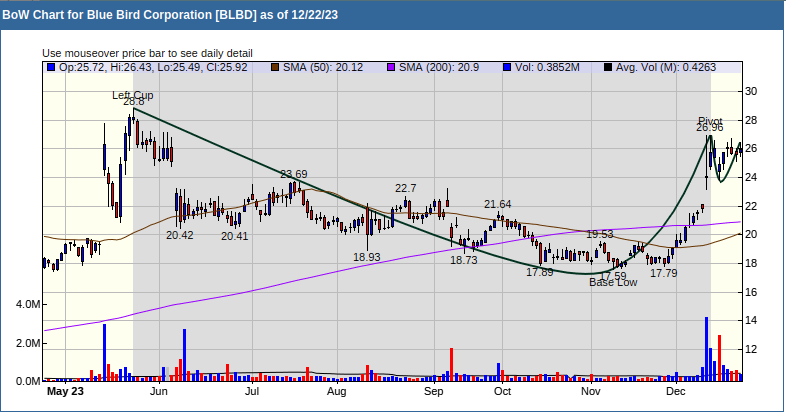Click the 23.69 price annotation
The width and height of the screenshot is (786, 414).
pyautogui.click(x=294, y=174)
